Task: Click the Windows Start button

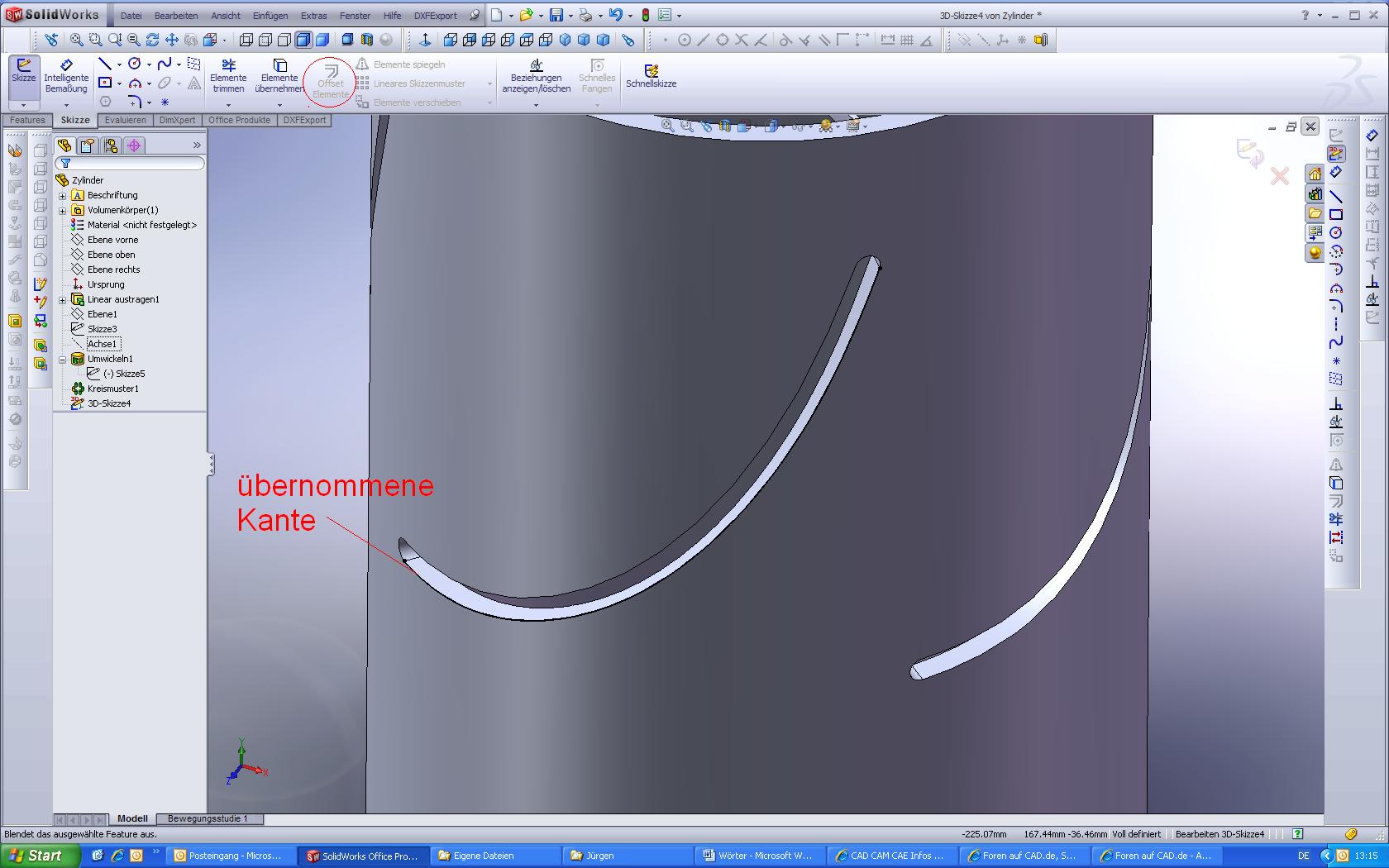Action: click(x=40, y=856)
